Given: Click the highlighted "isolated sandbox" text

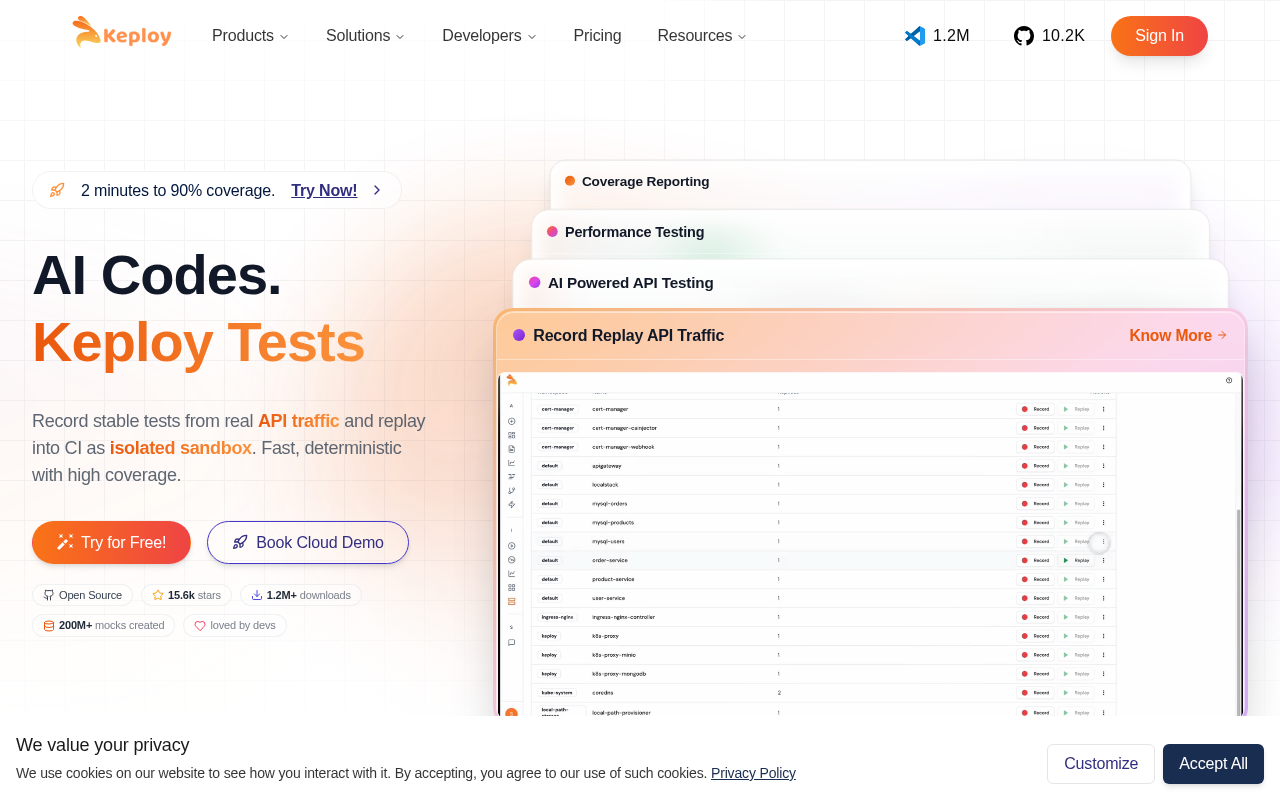Looking at the screenshot, I should pos(181,448).
